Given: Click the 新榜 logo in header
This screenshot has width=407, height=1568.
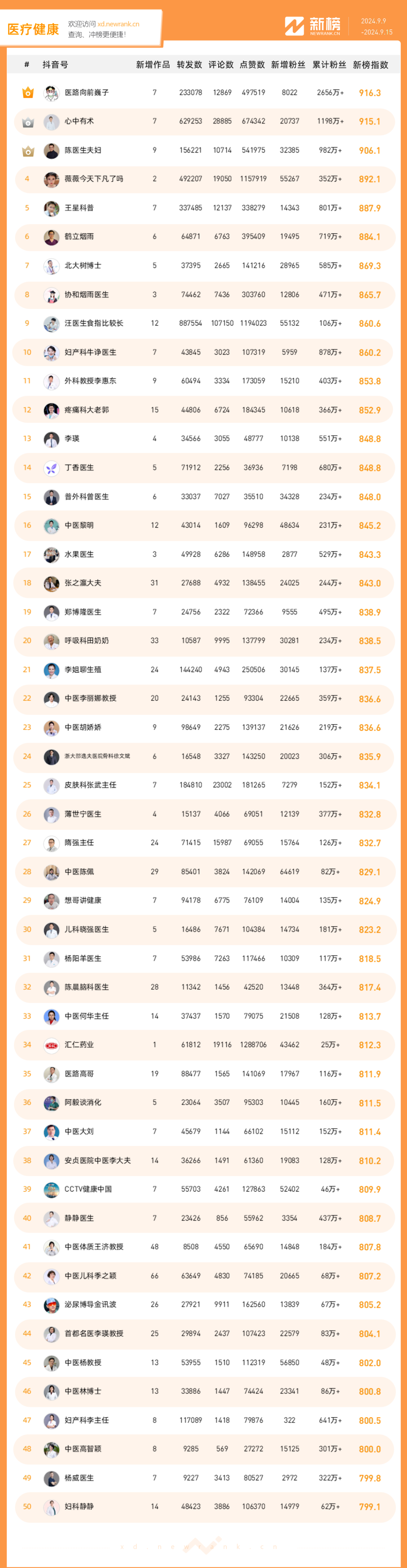Looking at the screenshot, I should pyautogui.click(x=313, y=26).
